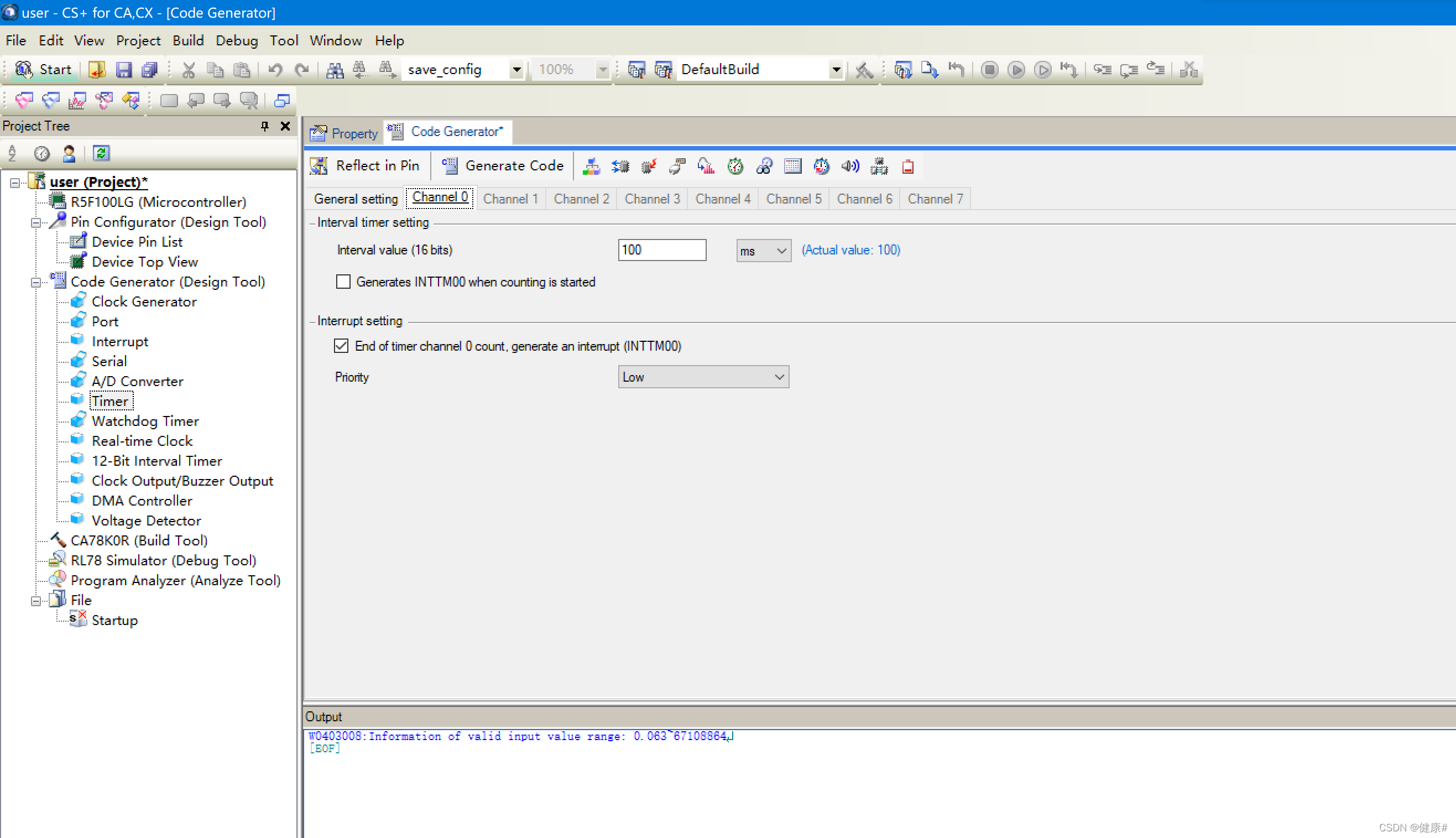Collapse the Code Generator (Design Tool) node
The height and width of the screenshot is (838, 1456).
(35, 282)
